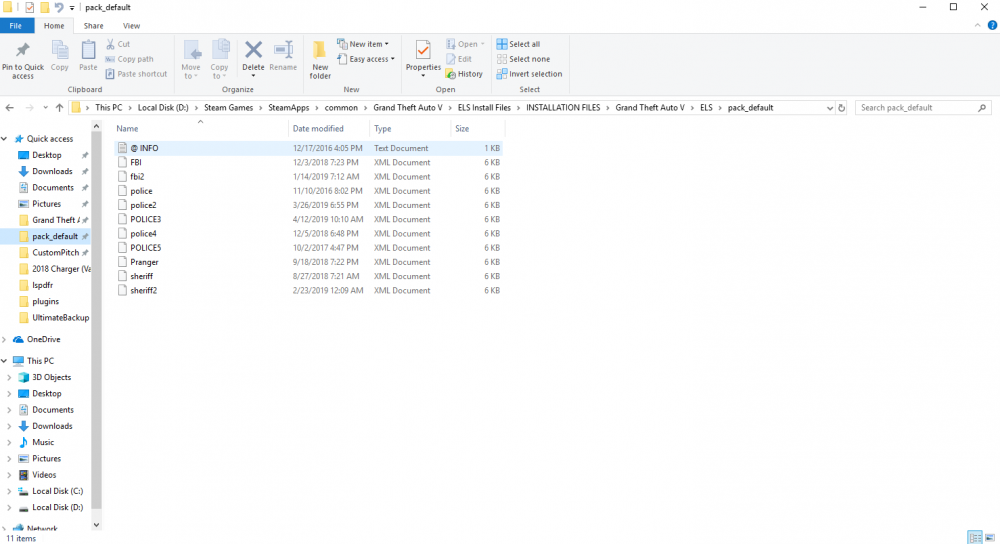Open UltimateBackup folder in sidebar
This screenshot has height=544, width=1000.
(61, 318)
